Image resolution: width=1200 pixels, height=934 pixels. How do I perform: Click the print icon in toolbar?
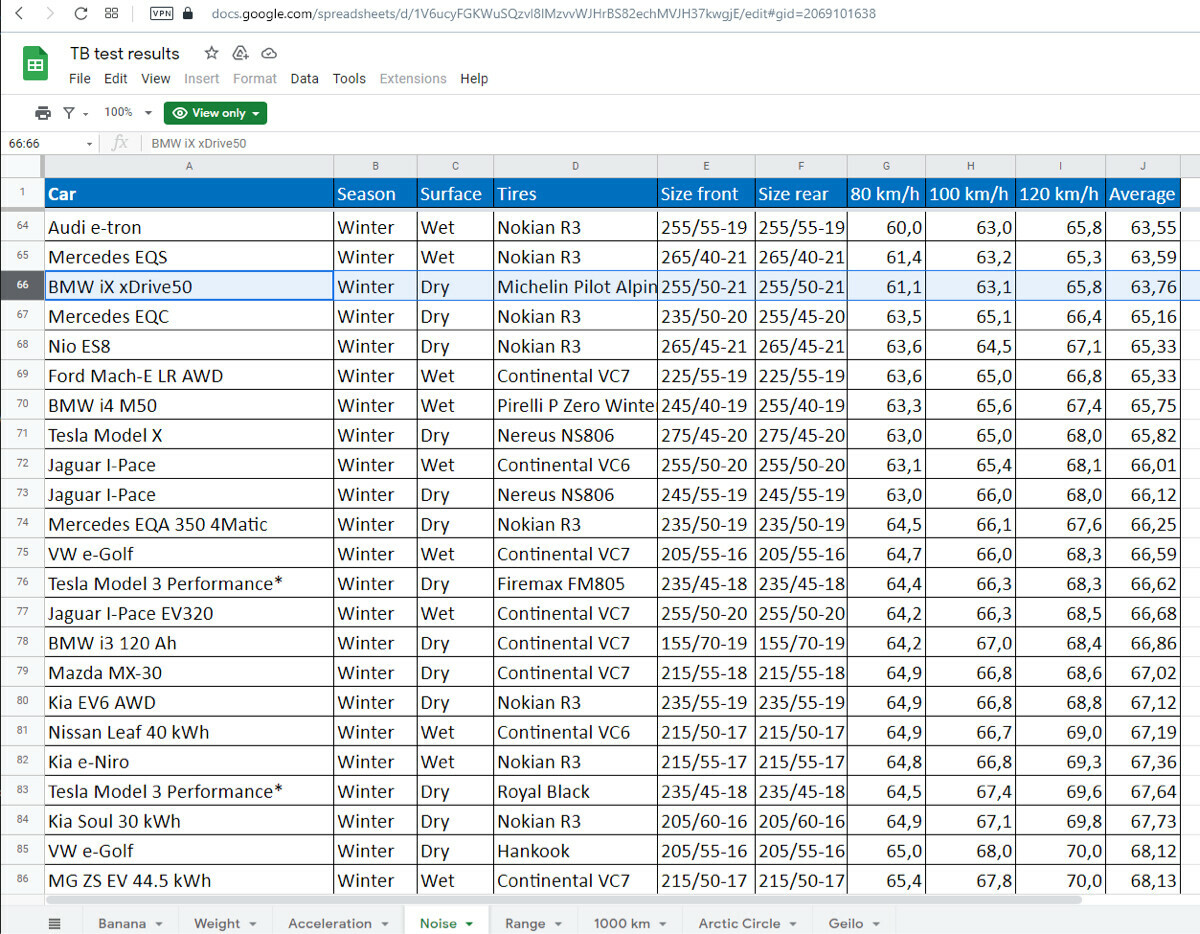click(43, 113)
